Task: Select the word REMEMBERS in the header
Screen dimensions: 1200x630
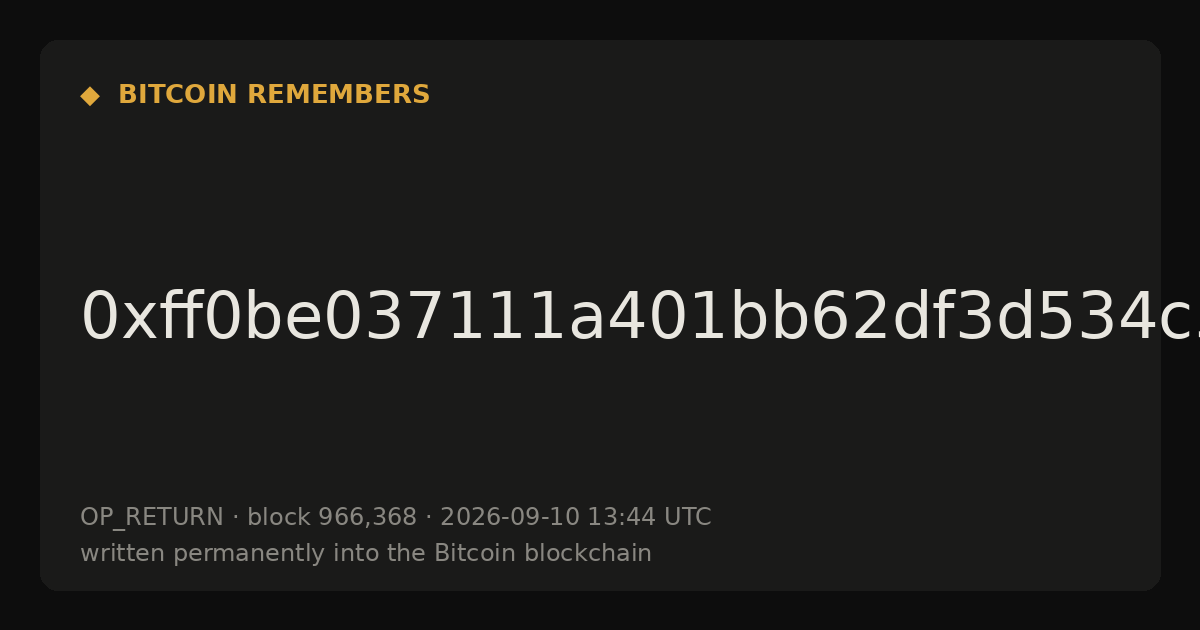Action: pyautogui.click(x=338, y=95)
